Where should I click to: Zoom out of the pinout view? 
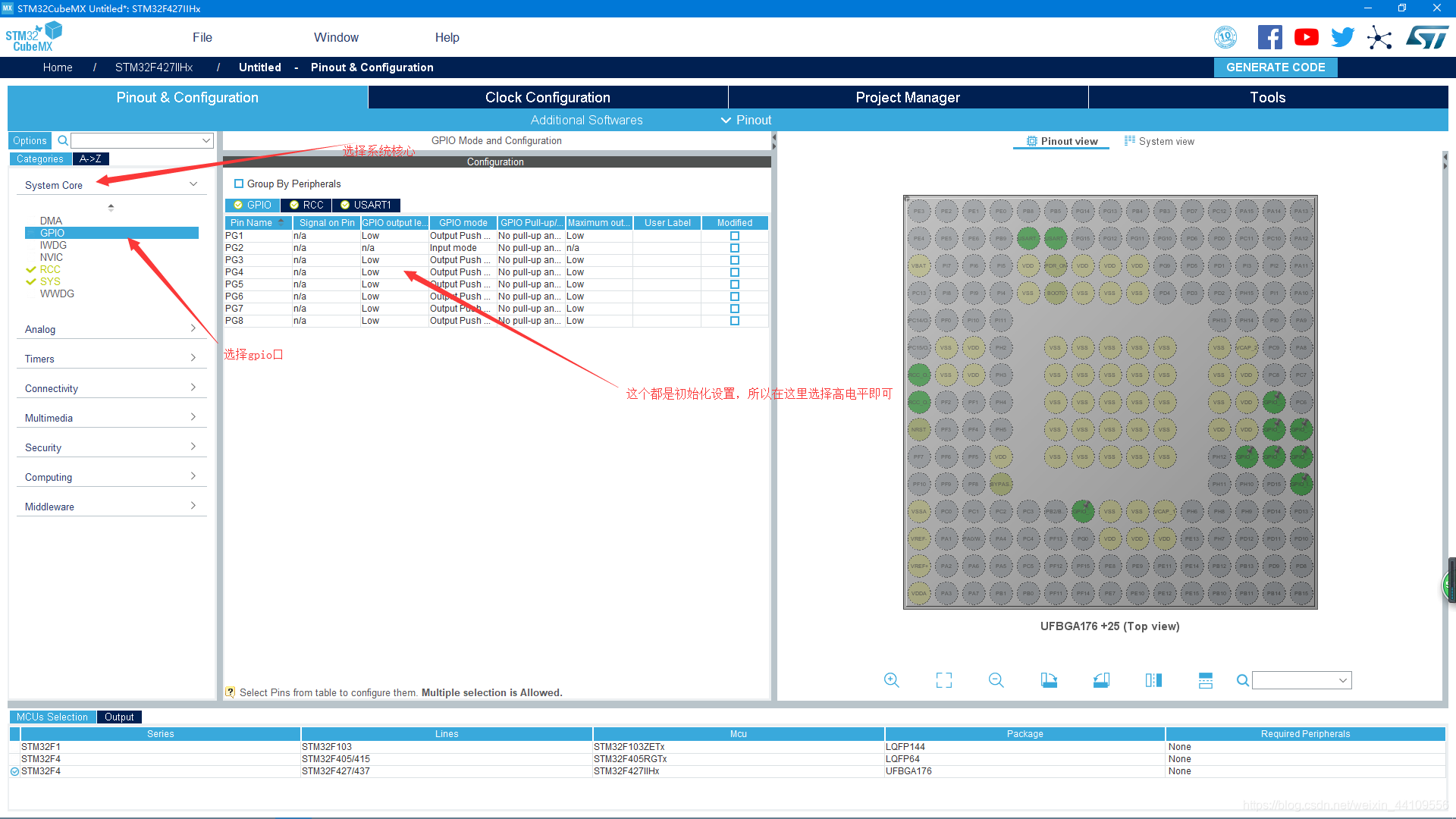pos(996,680)
